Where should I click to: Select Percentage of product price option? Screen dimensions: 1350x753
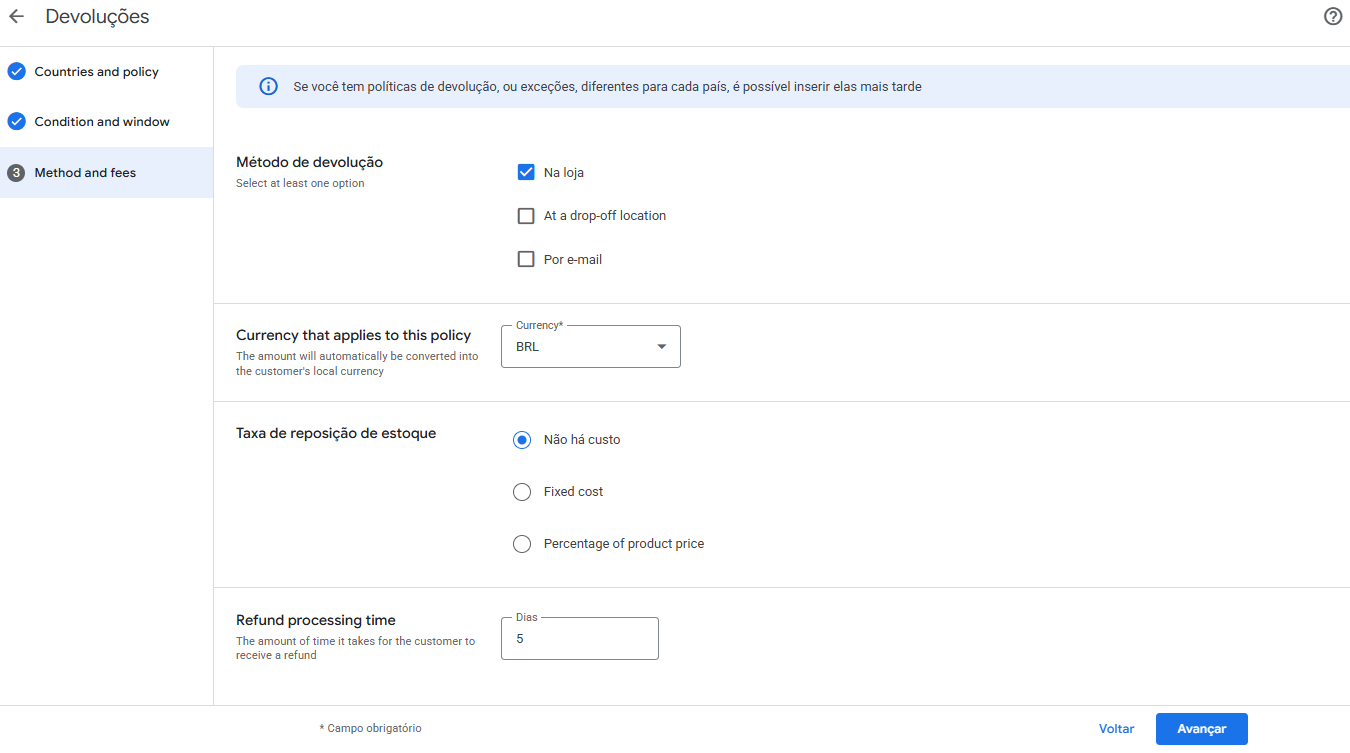pos(522,544)
